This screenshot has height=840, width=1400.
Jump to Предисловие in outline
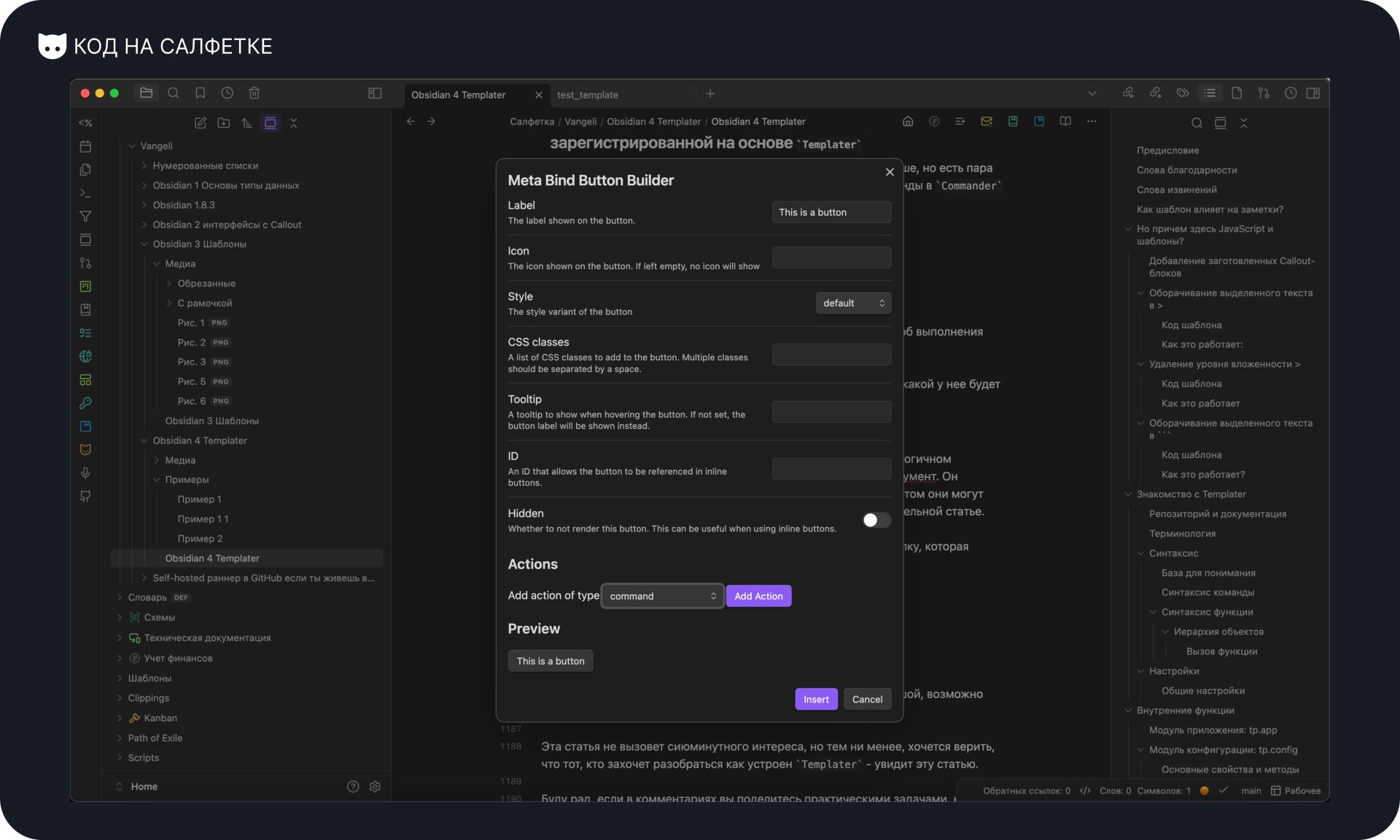click(x=1167, y=150)
